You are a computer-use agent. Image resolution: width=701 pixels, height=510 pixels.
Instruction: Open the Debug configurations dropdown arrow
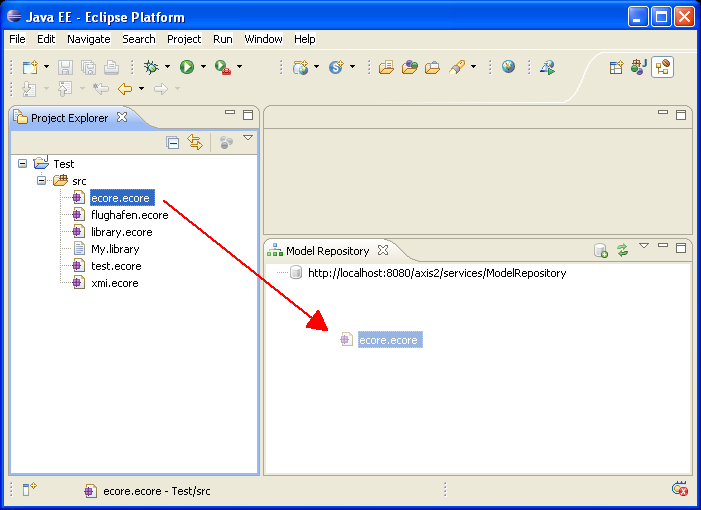168,67
